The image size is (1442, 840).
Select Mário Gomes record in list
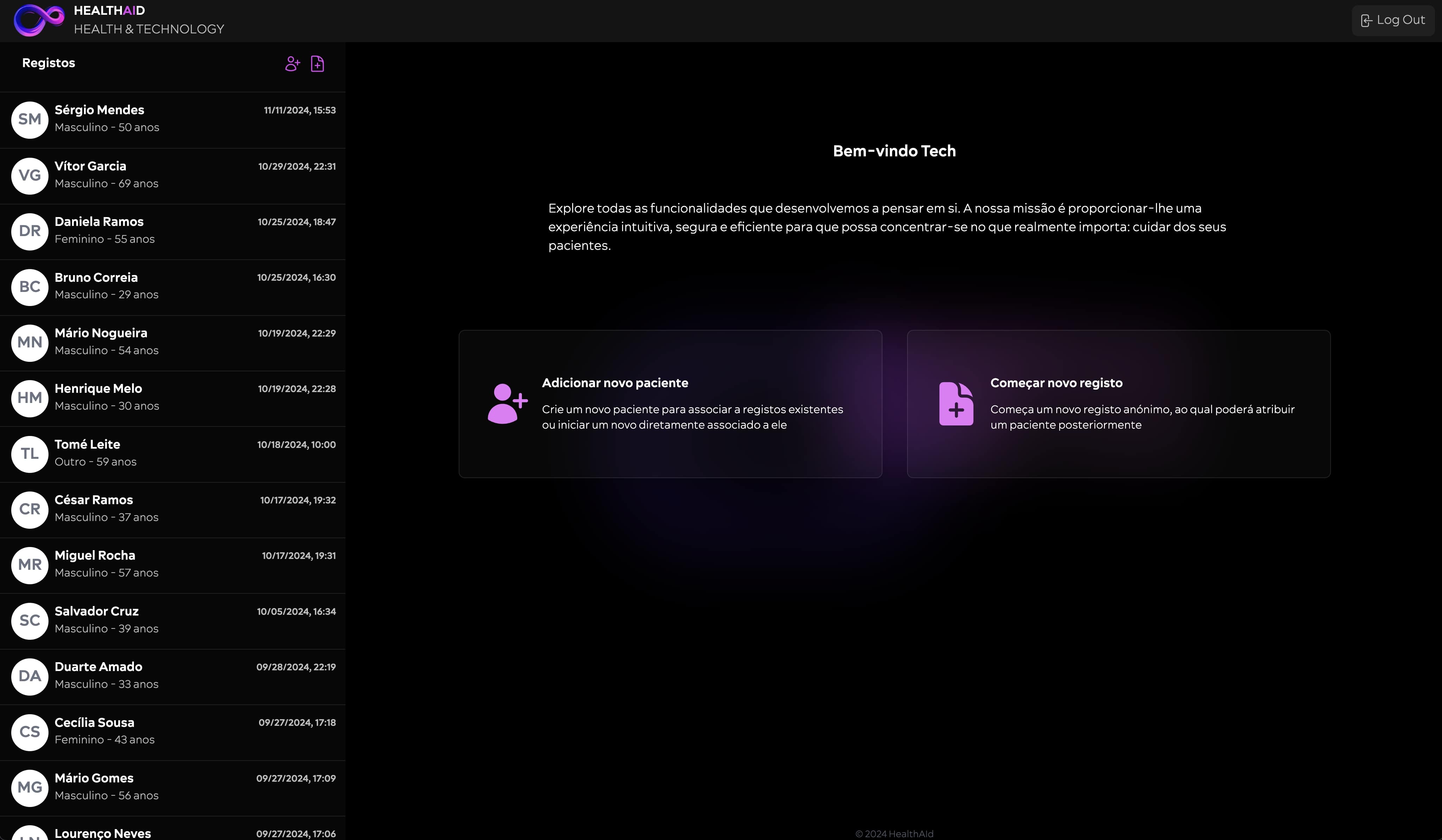click(172, 787)
